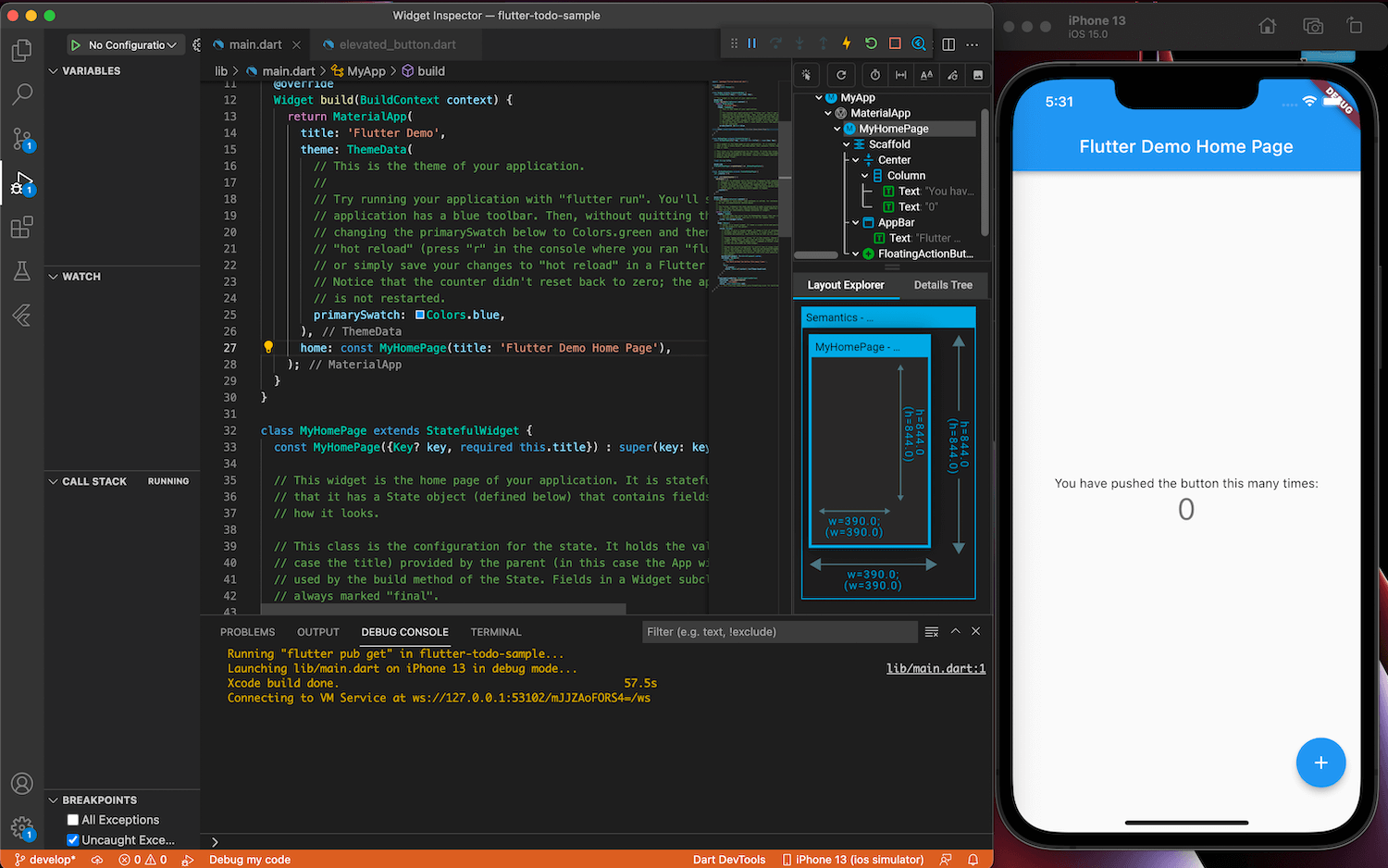The image size is (1388, 868).
Task: Click the widget tree horizontal scrollbar
Action: pos(816,254)
